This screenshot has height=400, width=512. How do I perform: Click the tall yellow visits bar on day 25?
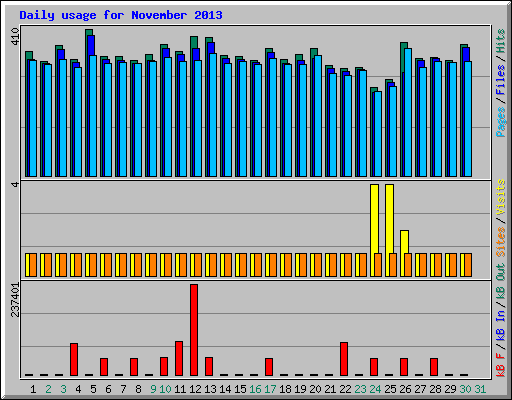point(388,219)
